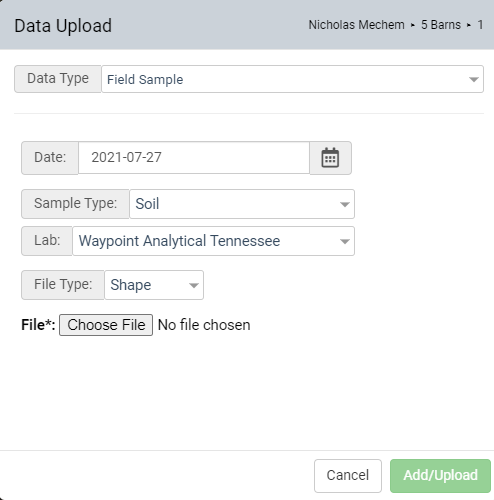Click the Lab field dropdown arrow
This screenshot has width=494, height=500.
(345, 241)
